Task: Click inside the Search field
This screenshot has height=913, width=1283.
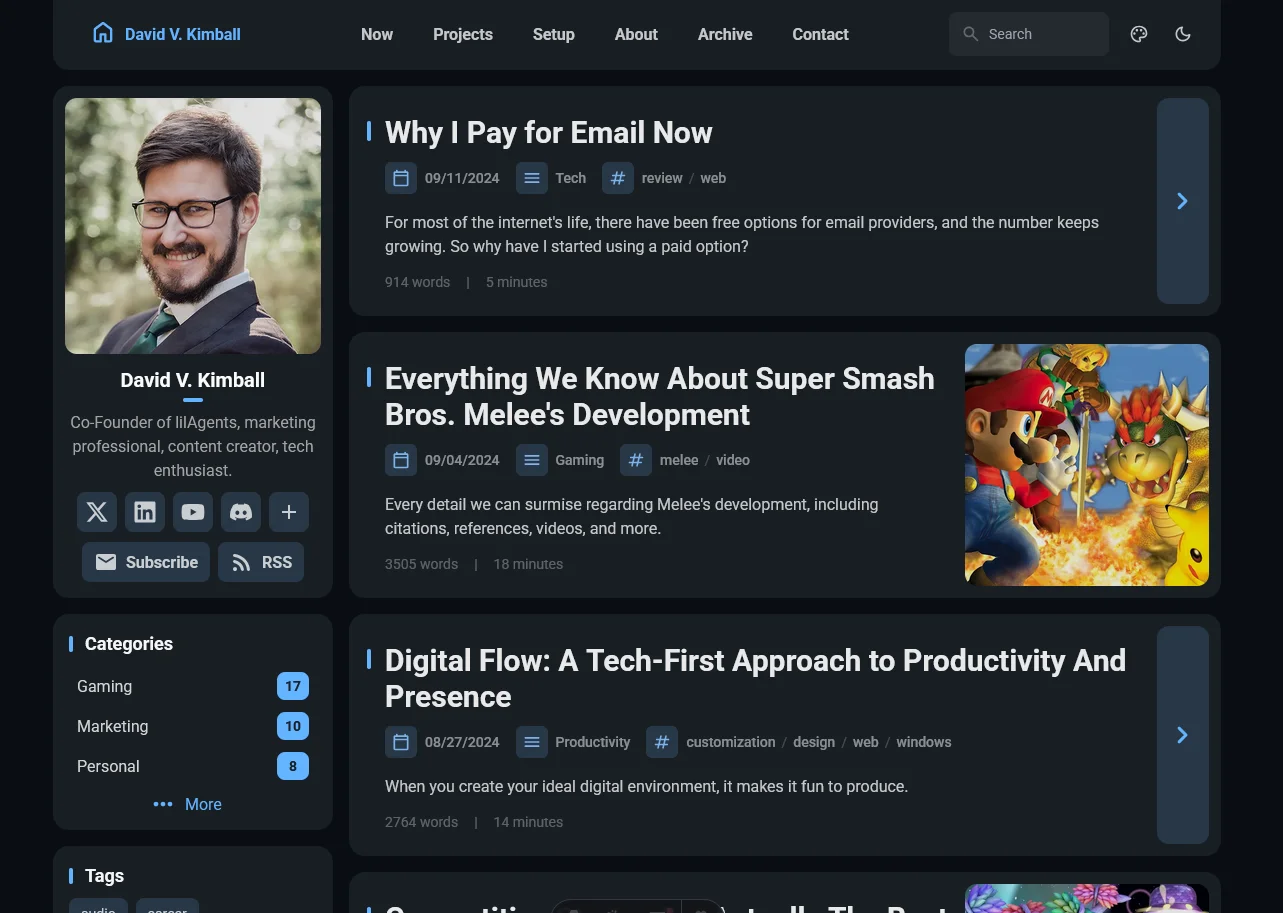Action: pyautogui.click(x=1028, y=34)
